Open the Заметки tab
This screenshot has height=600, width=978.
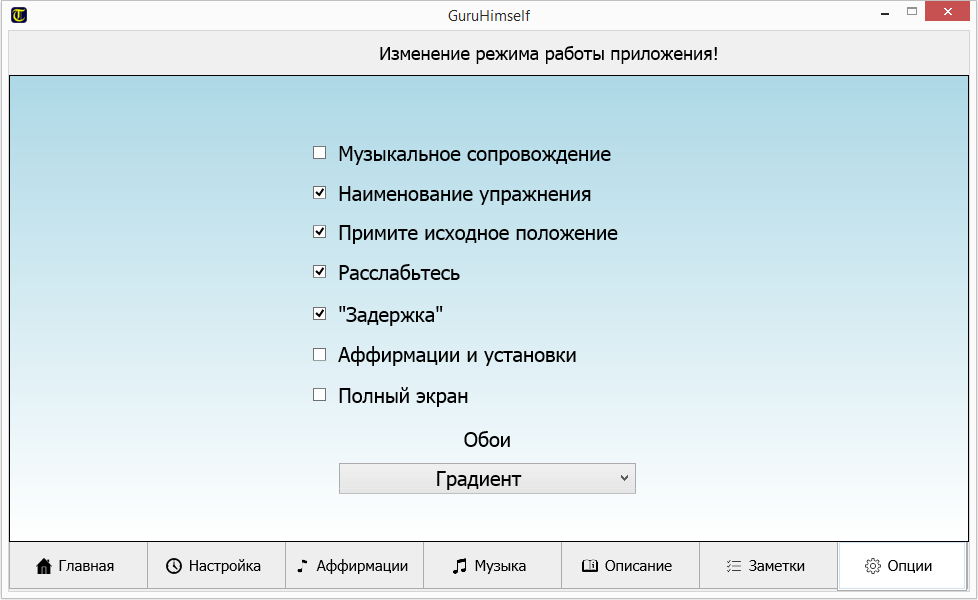coord(768,566)
